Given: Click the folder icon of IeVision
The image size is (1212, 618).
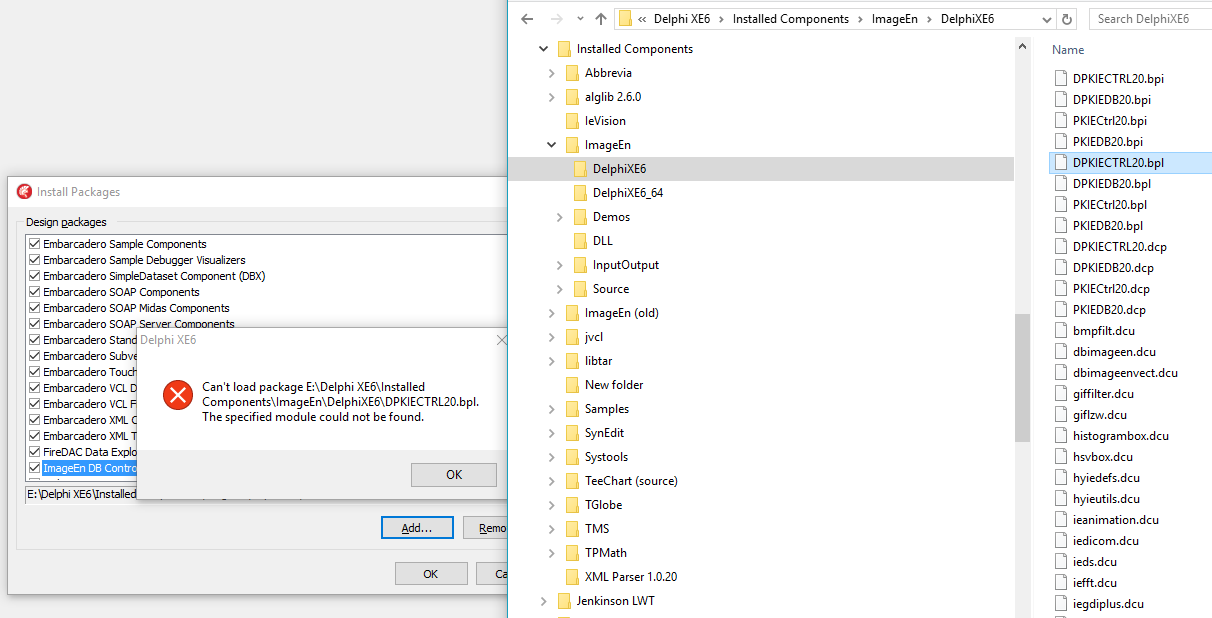Looking at the screenshot, I should tap(572, 121).
